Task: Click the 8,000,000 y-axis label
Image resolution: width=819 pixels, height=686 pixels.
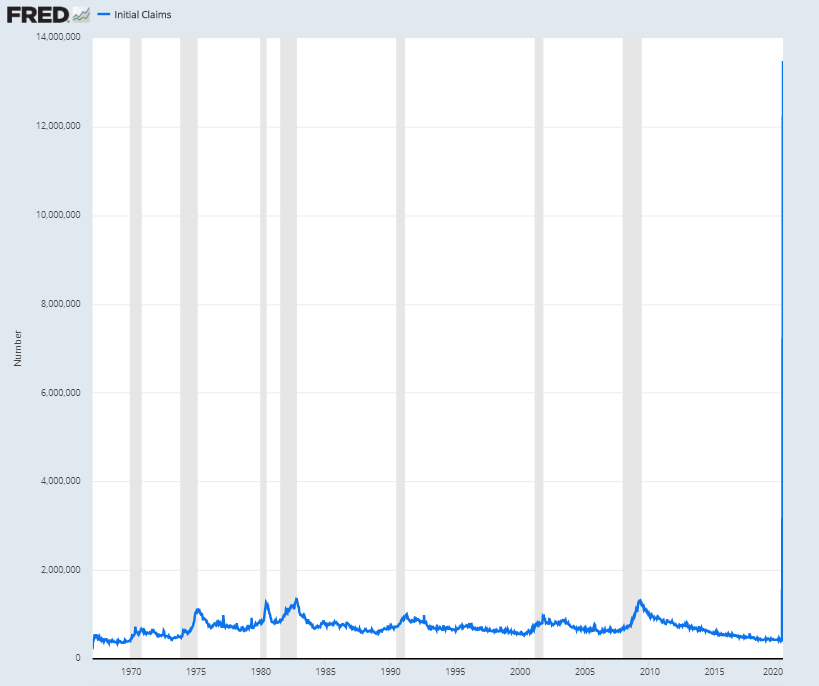Action: click(x=61, y=304)
